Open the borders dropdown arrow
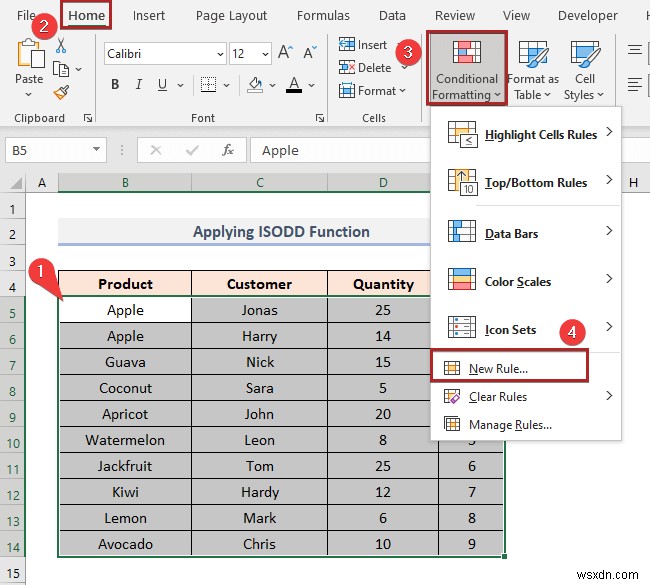The width and height of the screenshot is (650, 585). click(226, 85)
